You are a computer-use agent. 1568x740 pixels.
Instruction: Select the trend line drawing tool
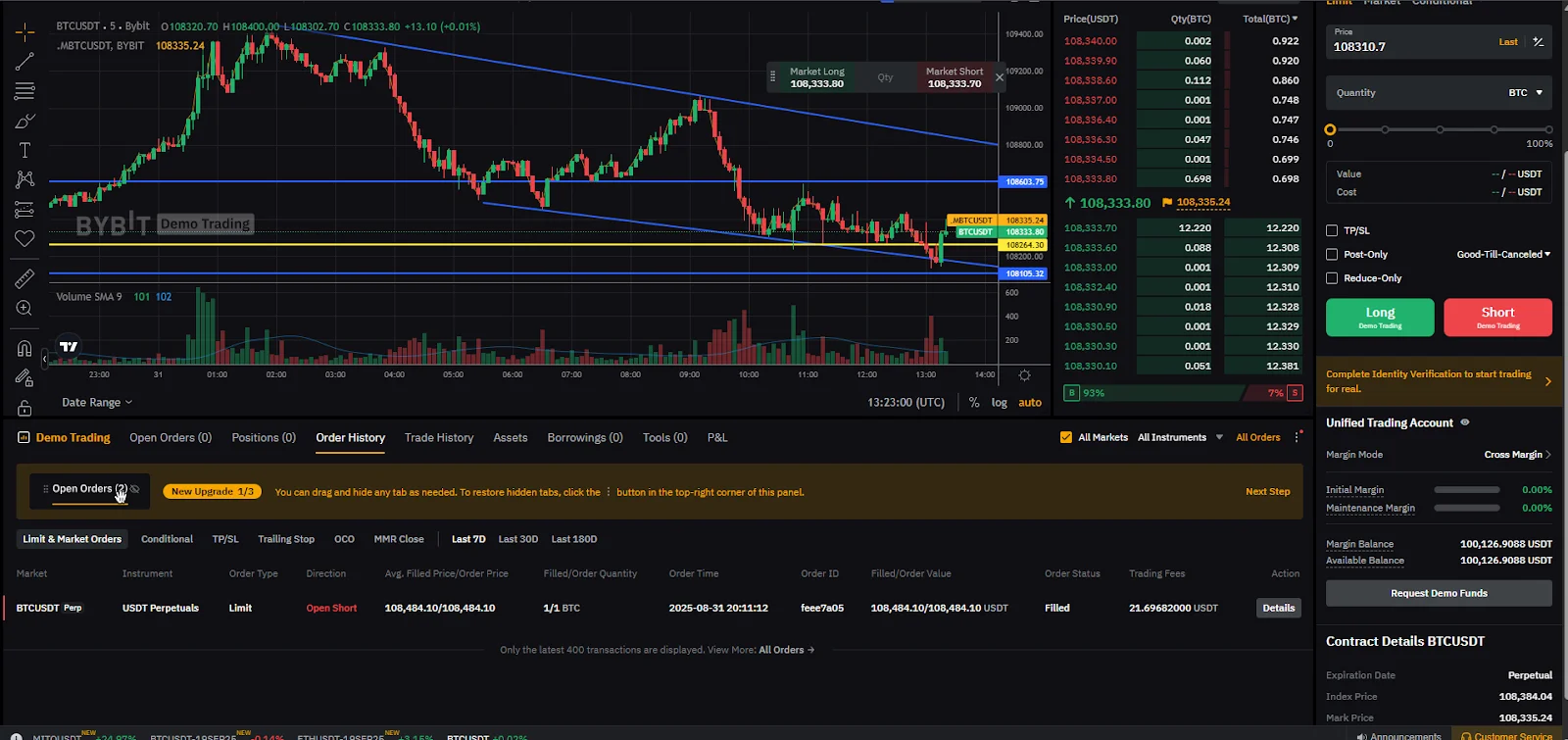[x=24, y=62]
